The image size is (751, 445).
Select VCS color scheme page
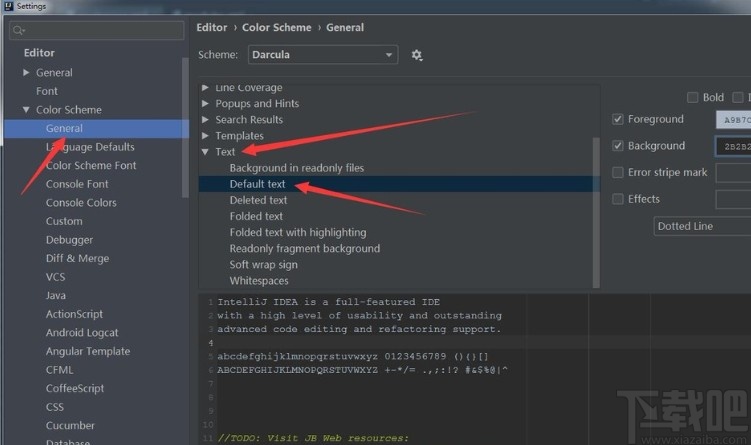point(56,277)
